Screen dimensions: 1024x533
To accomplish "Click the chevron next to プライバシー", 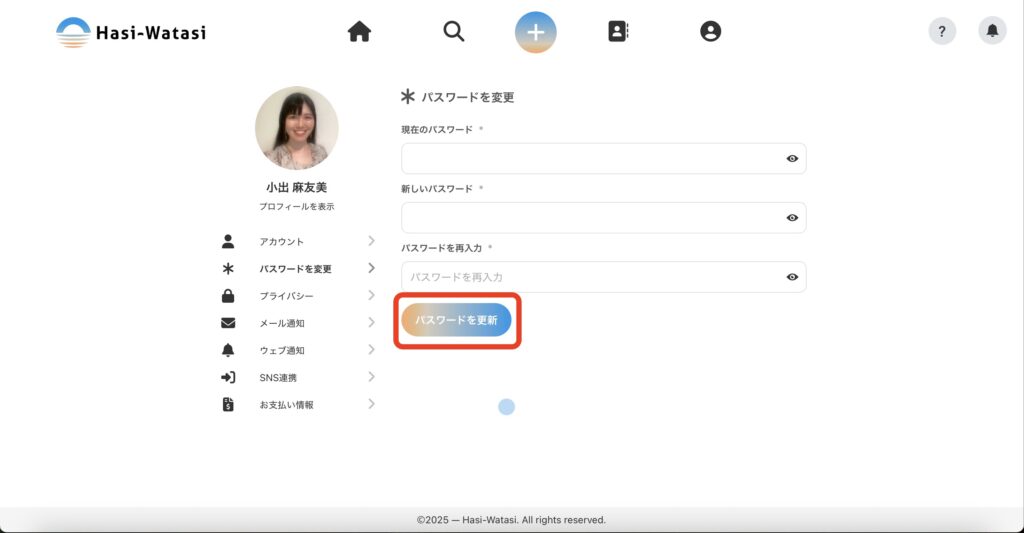I will coord(371,296).
